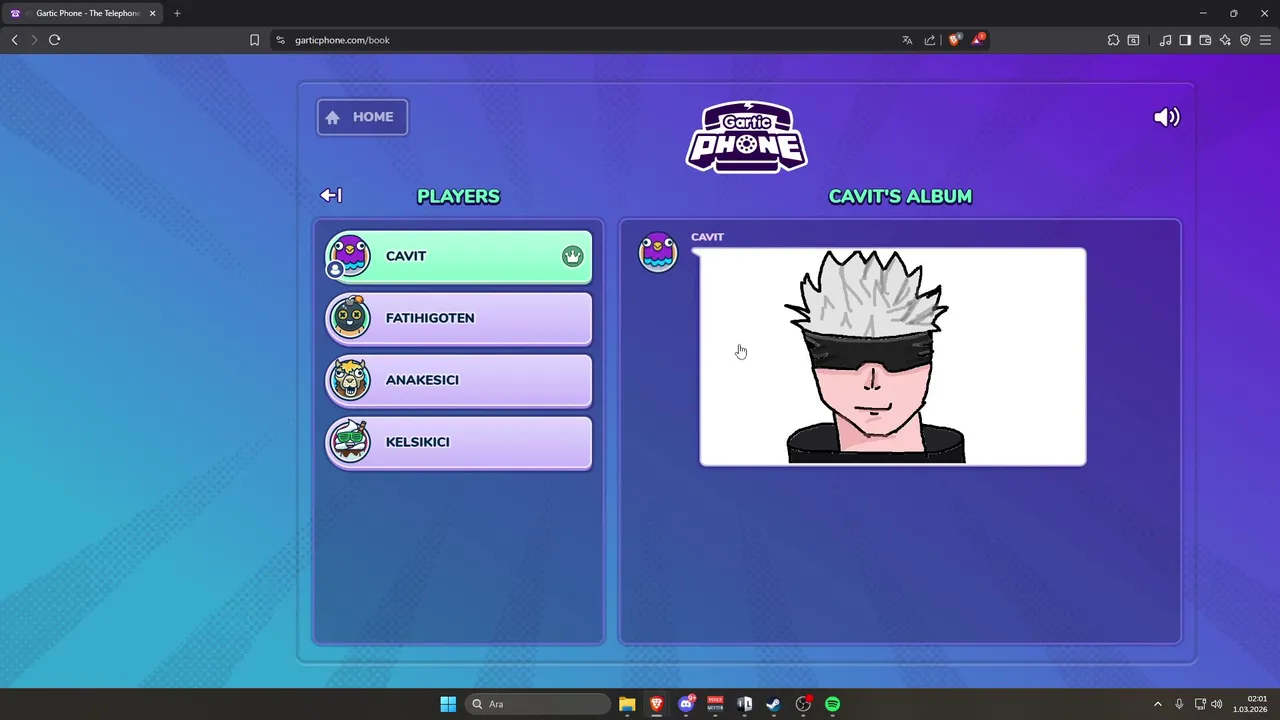
Task: Open the Leo AI sparkle icon
Action: tap(1225, 40)
